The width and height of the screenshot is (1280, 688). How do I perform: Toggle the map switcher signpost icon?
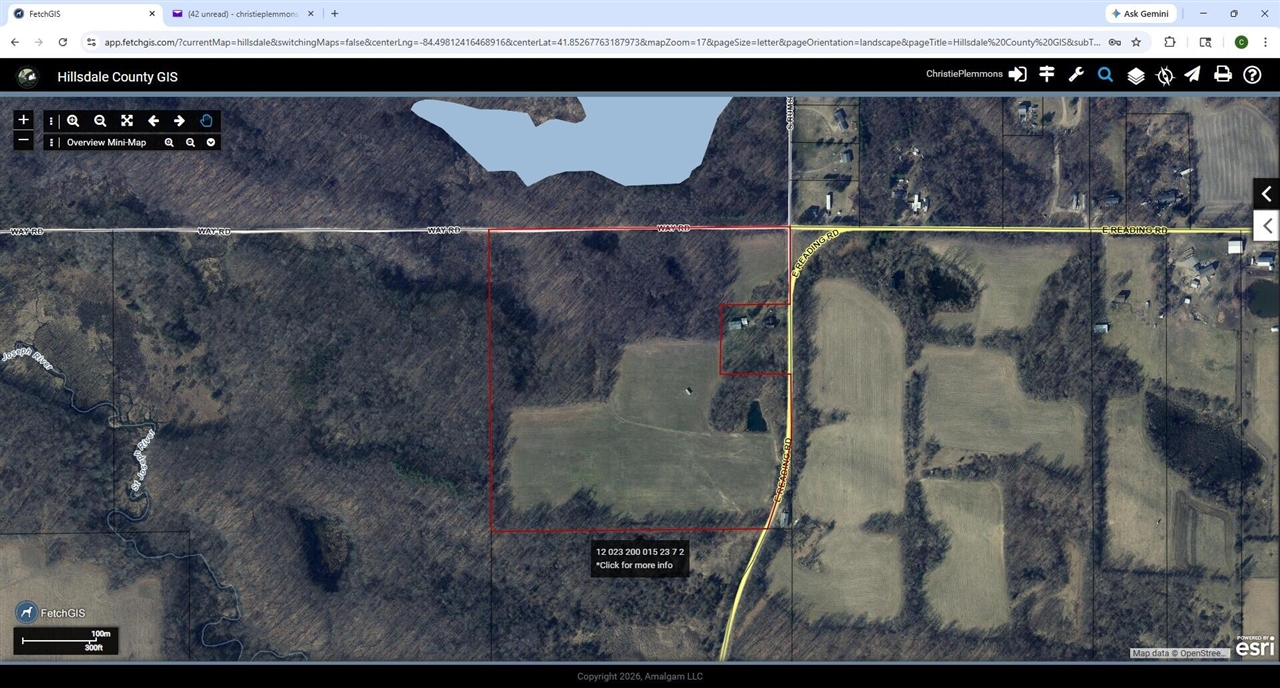click(1046, 75)
